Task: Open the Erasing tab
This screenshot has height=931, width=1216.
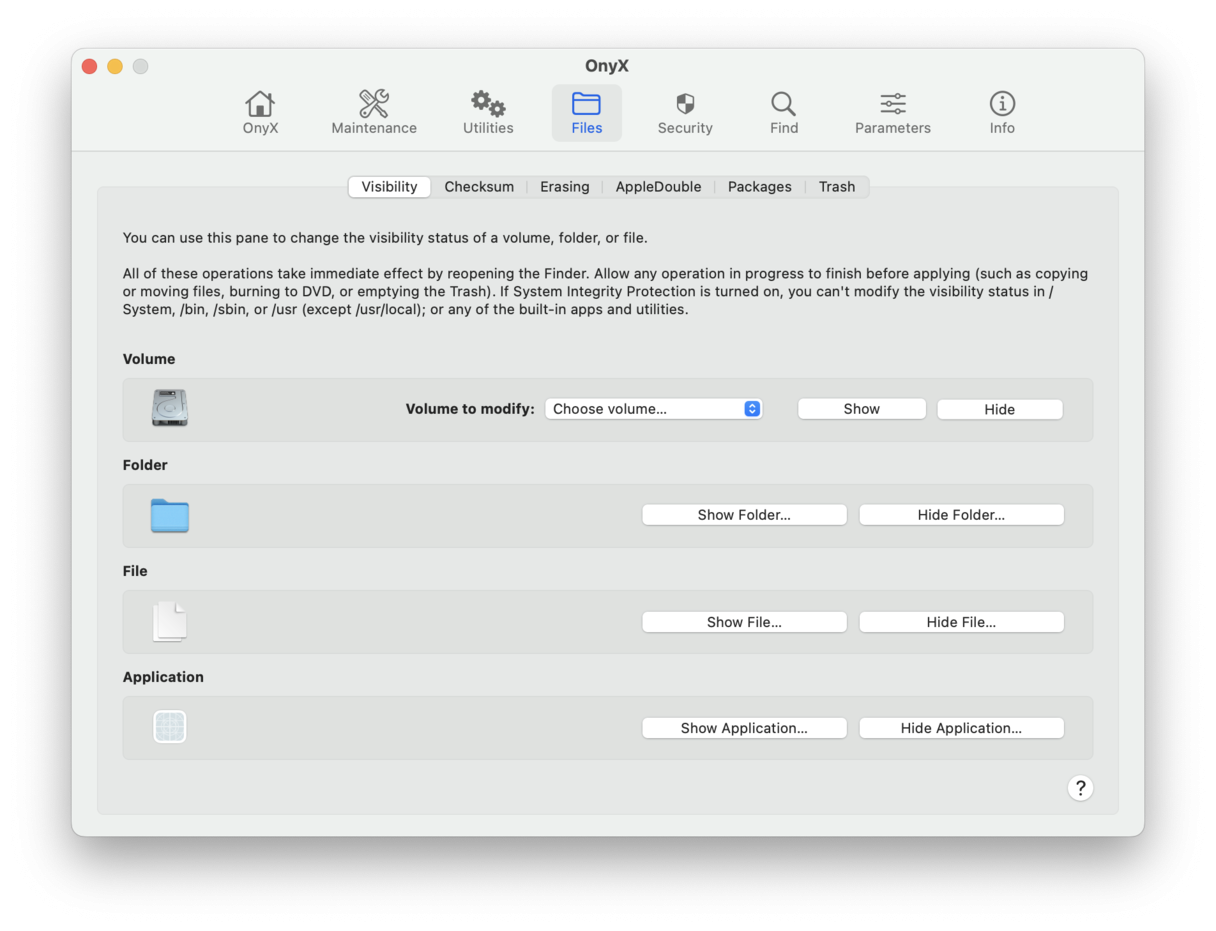Action: point(564,186)
